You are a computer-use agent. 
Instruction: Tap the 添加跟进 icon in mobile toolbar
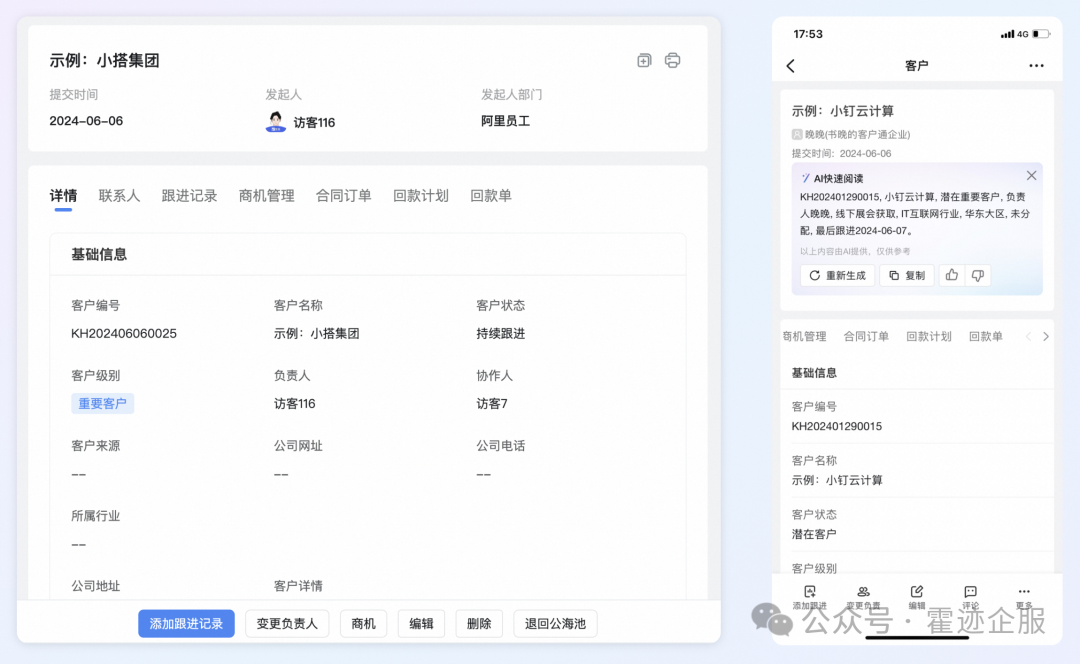[x=810, y=592]
